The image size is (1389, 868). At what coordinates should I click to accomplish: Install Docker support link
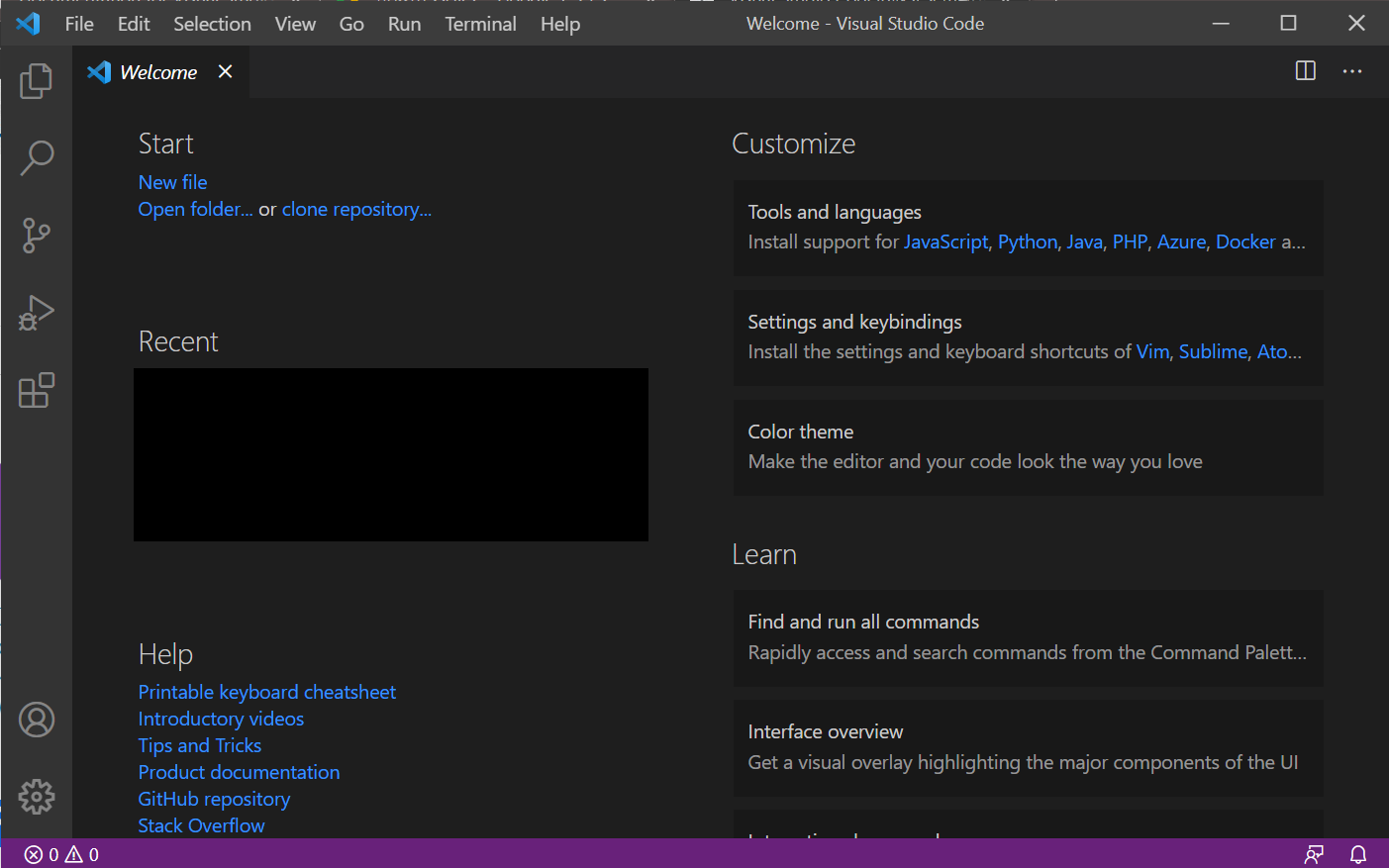pos(1245,241)
